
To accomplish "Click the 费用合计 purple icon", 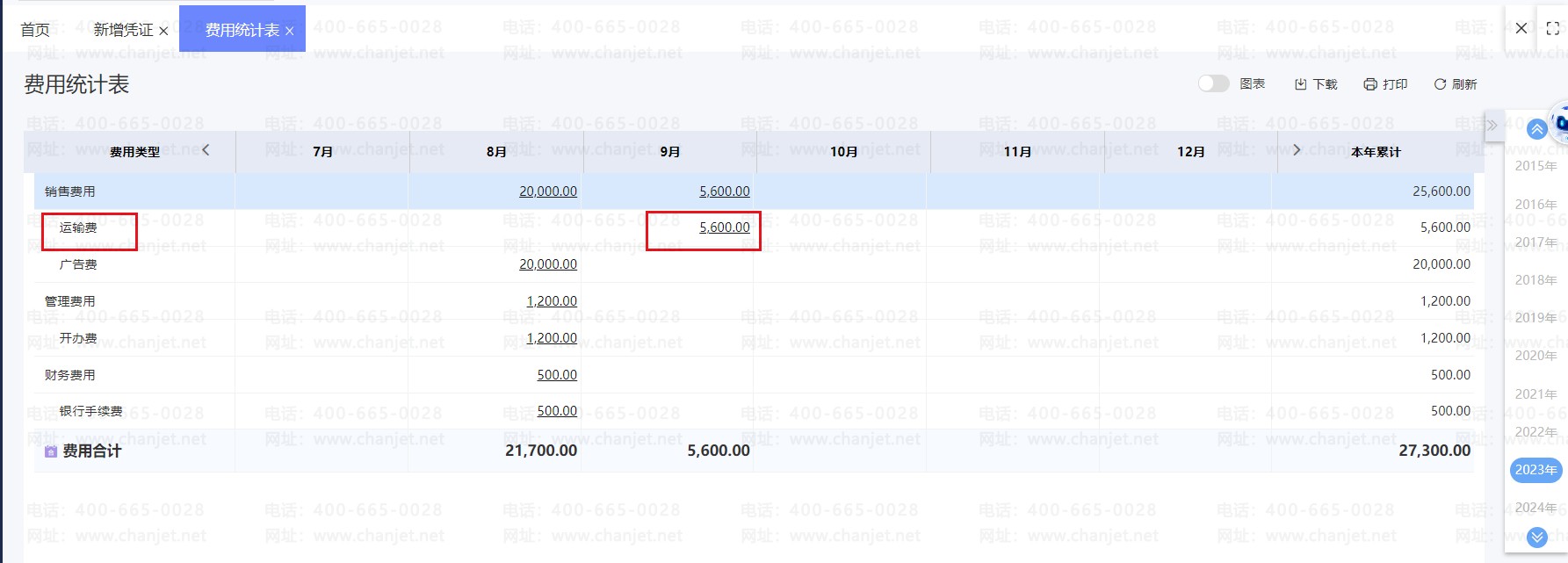I will (x=51, y=451).
